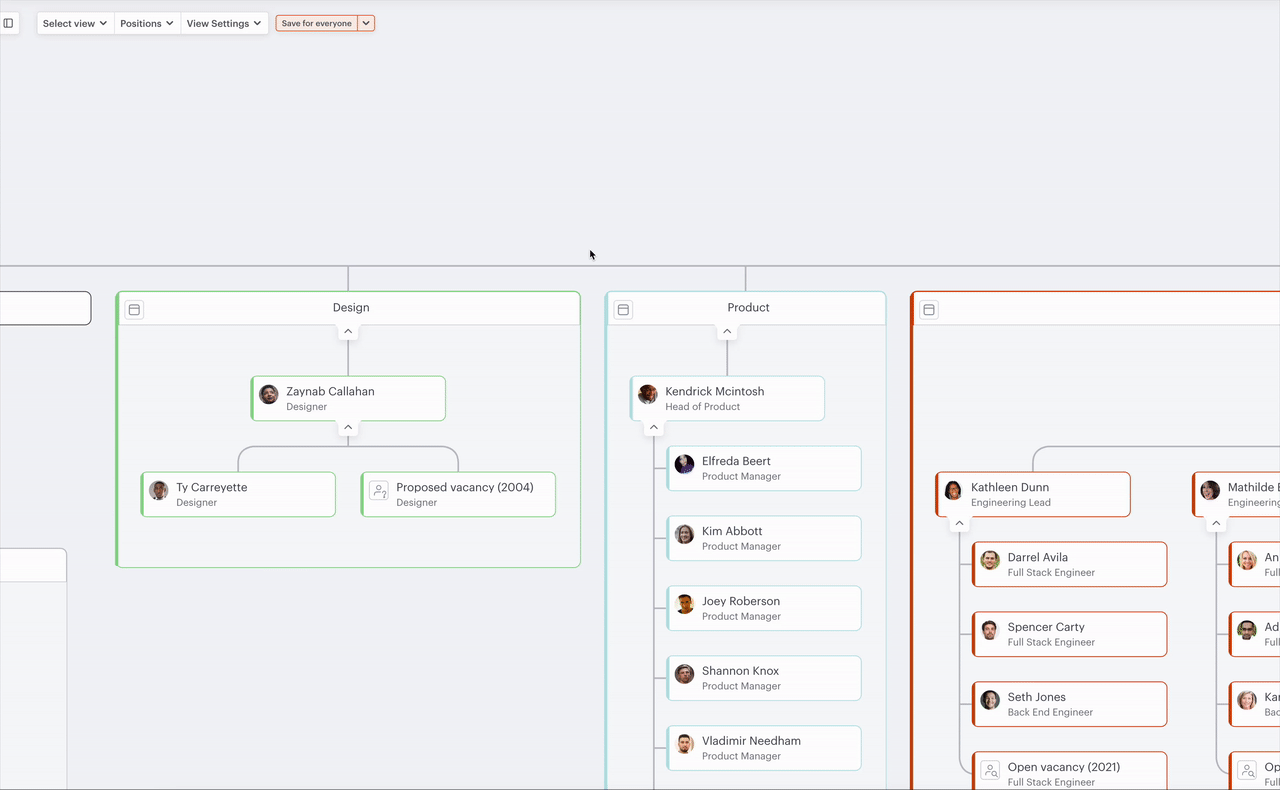Collapse Kendrick Mcintosh's direct reports chevron

point(652,426)
